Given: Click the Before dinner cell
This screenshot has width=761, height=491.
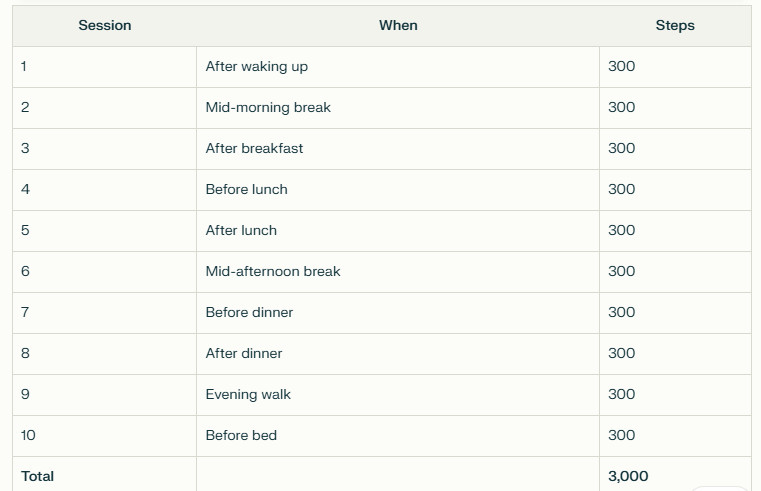Looking at the screenshot, I should (398, 313).
